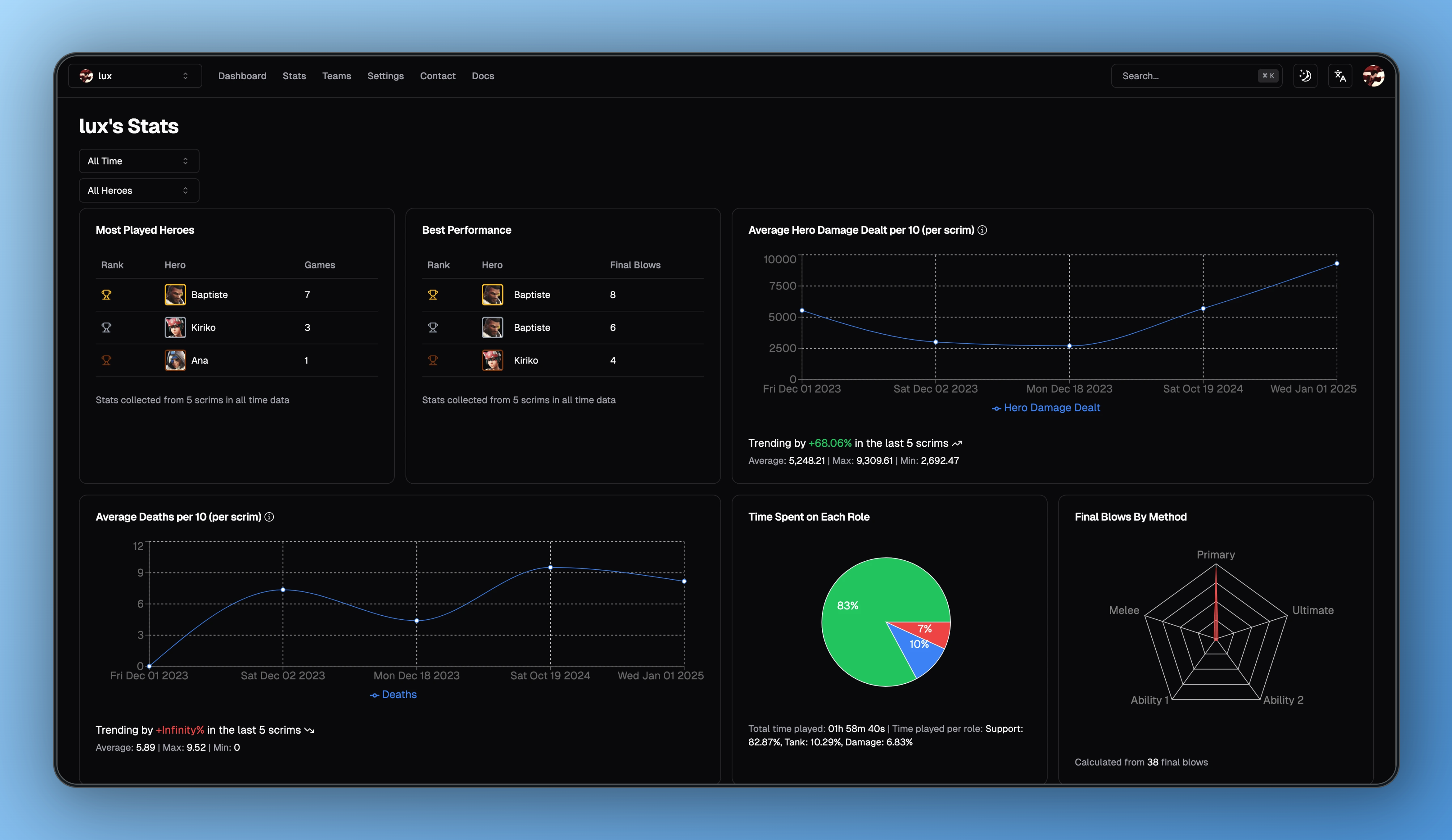The width and height of the screenshot is (1452, 840).
Task: Open the lux team switcher dropdown
Action: click(135, 76)
